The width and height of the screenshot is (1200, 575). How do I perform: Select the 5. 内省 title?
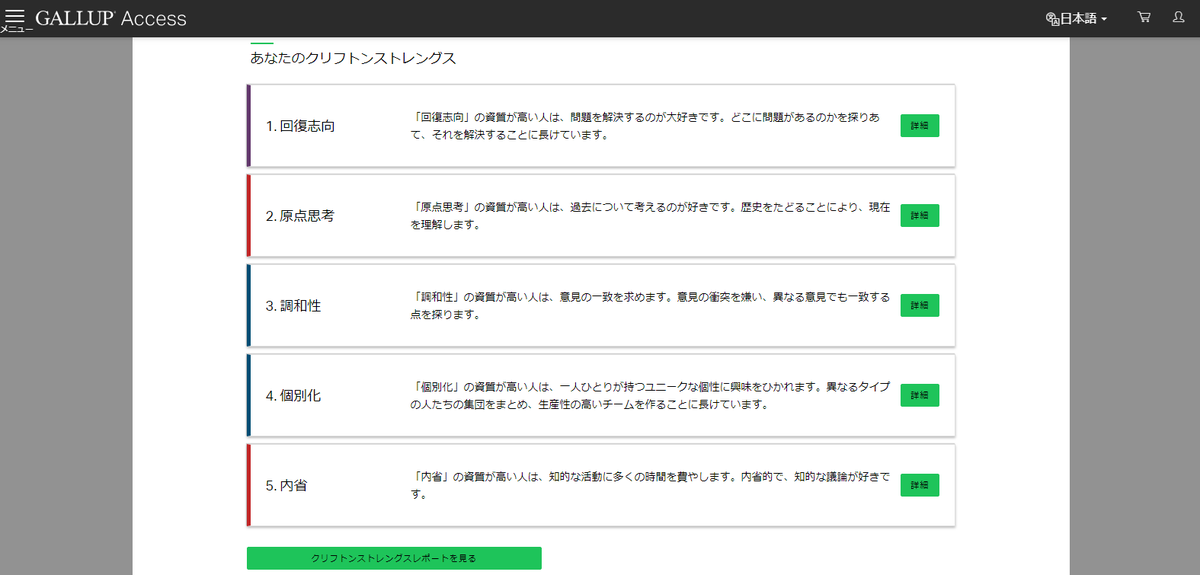tap(286, 485)
